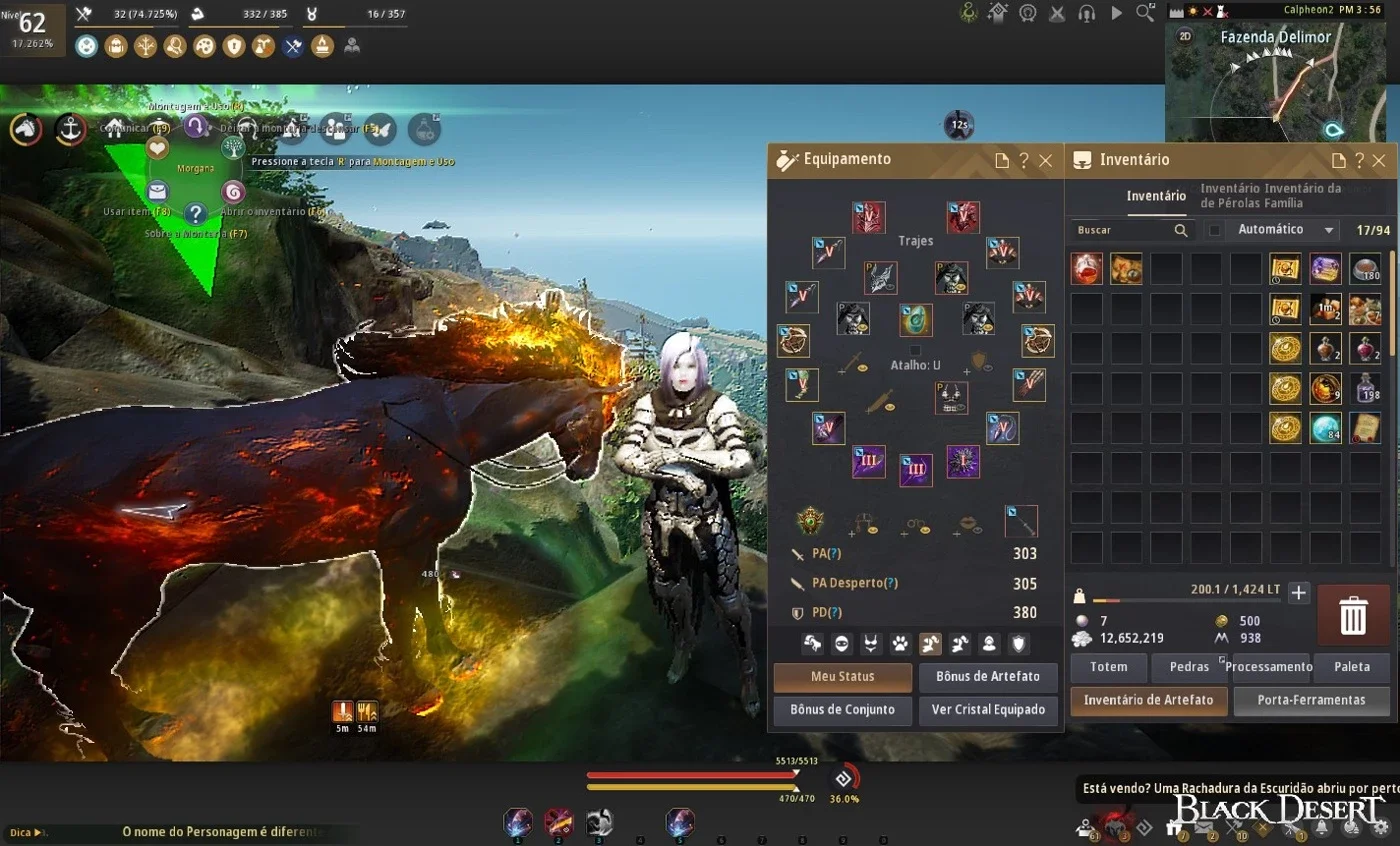Toggle the 2D minimap mode button
1400x846 pixels.
click(1186, 36)
